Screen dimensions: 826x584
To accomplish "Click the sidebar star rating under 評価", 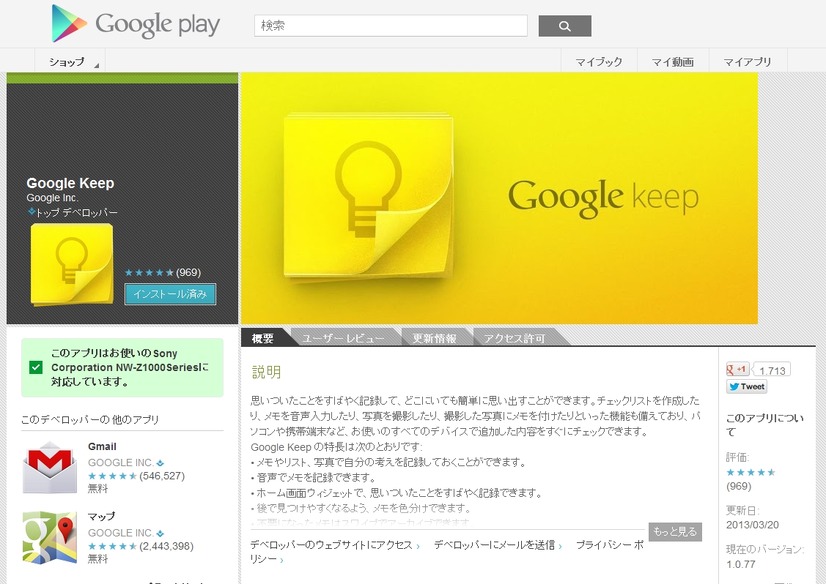I will 751,472.
